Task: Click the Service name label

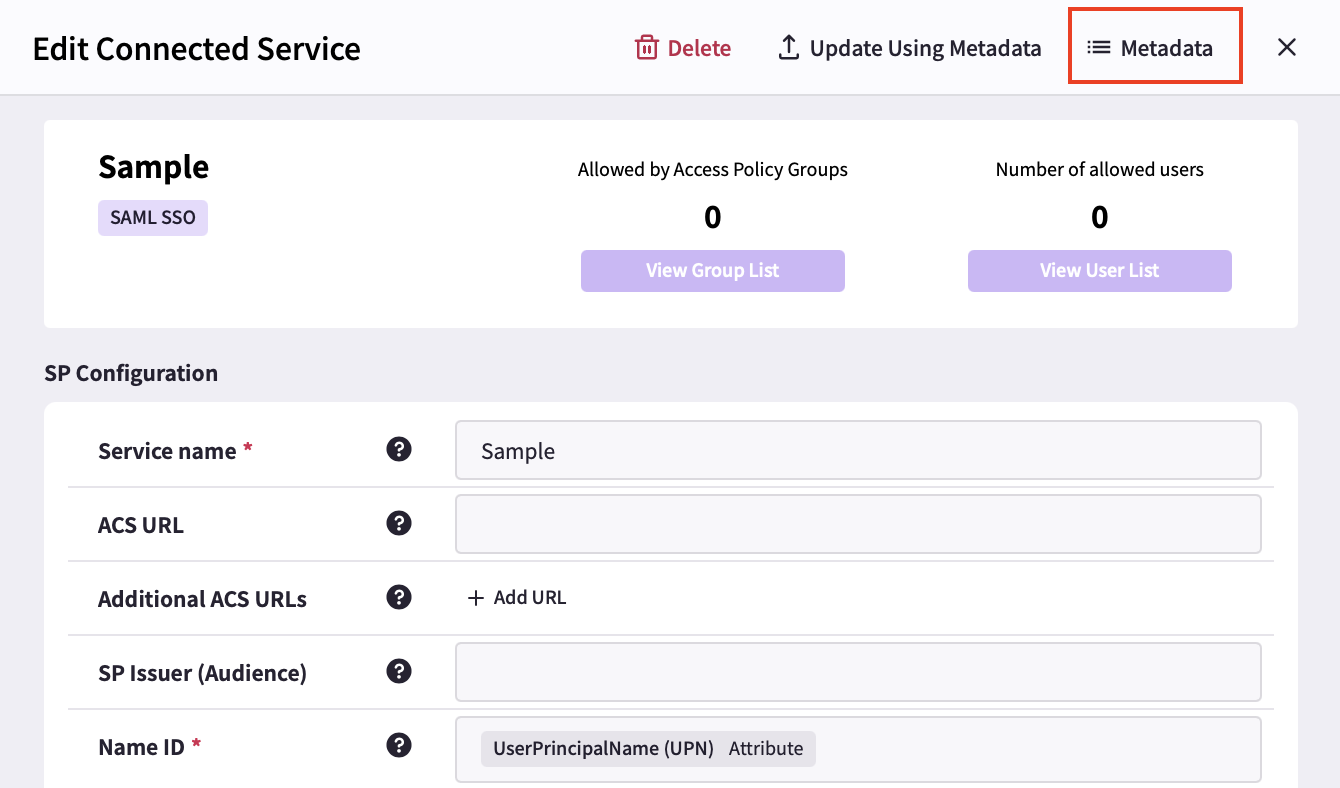Action: coord(167,451)
